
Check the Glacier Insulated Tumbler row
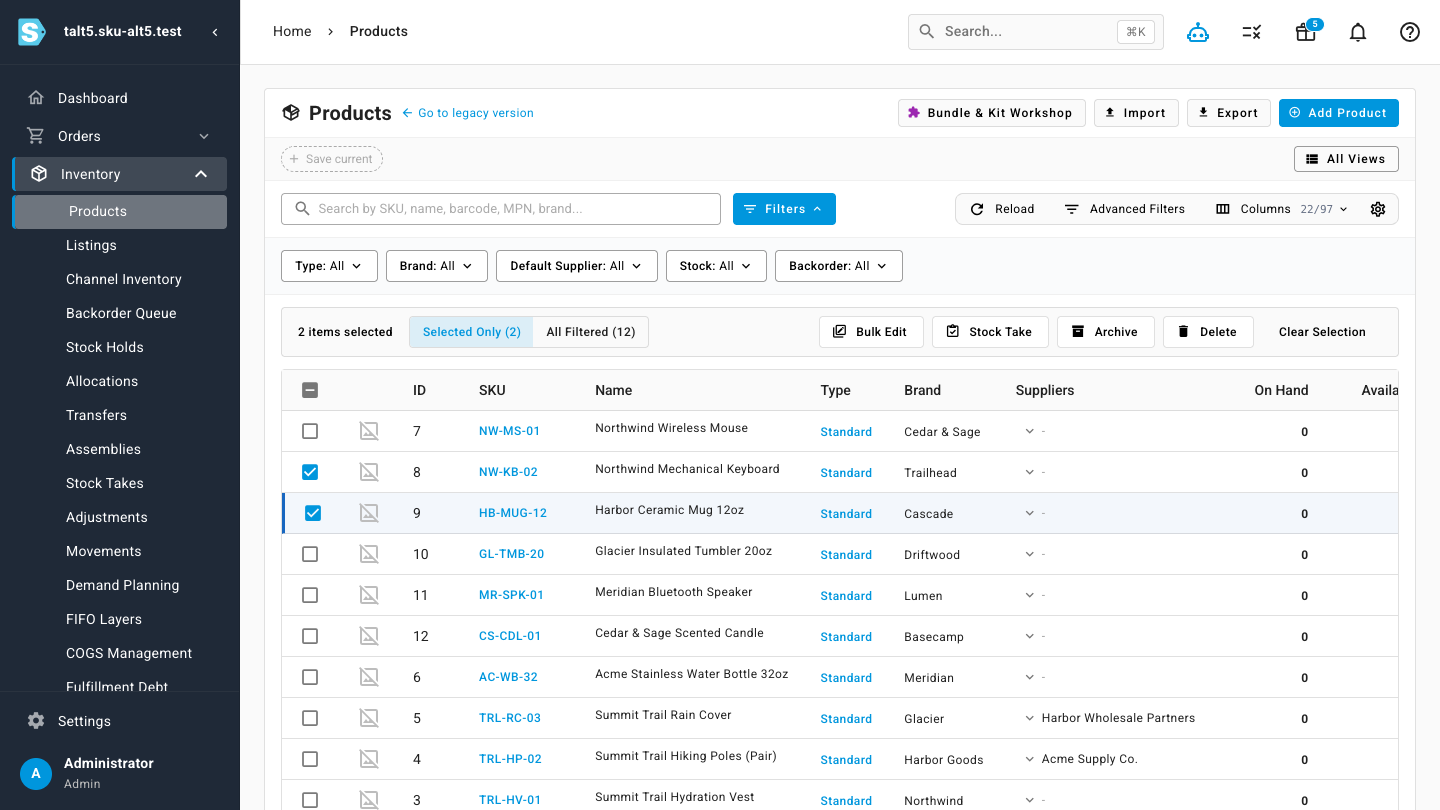click(310, 554)
